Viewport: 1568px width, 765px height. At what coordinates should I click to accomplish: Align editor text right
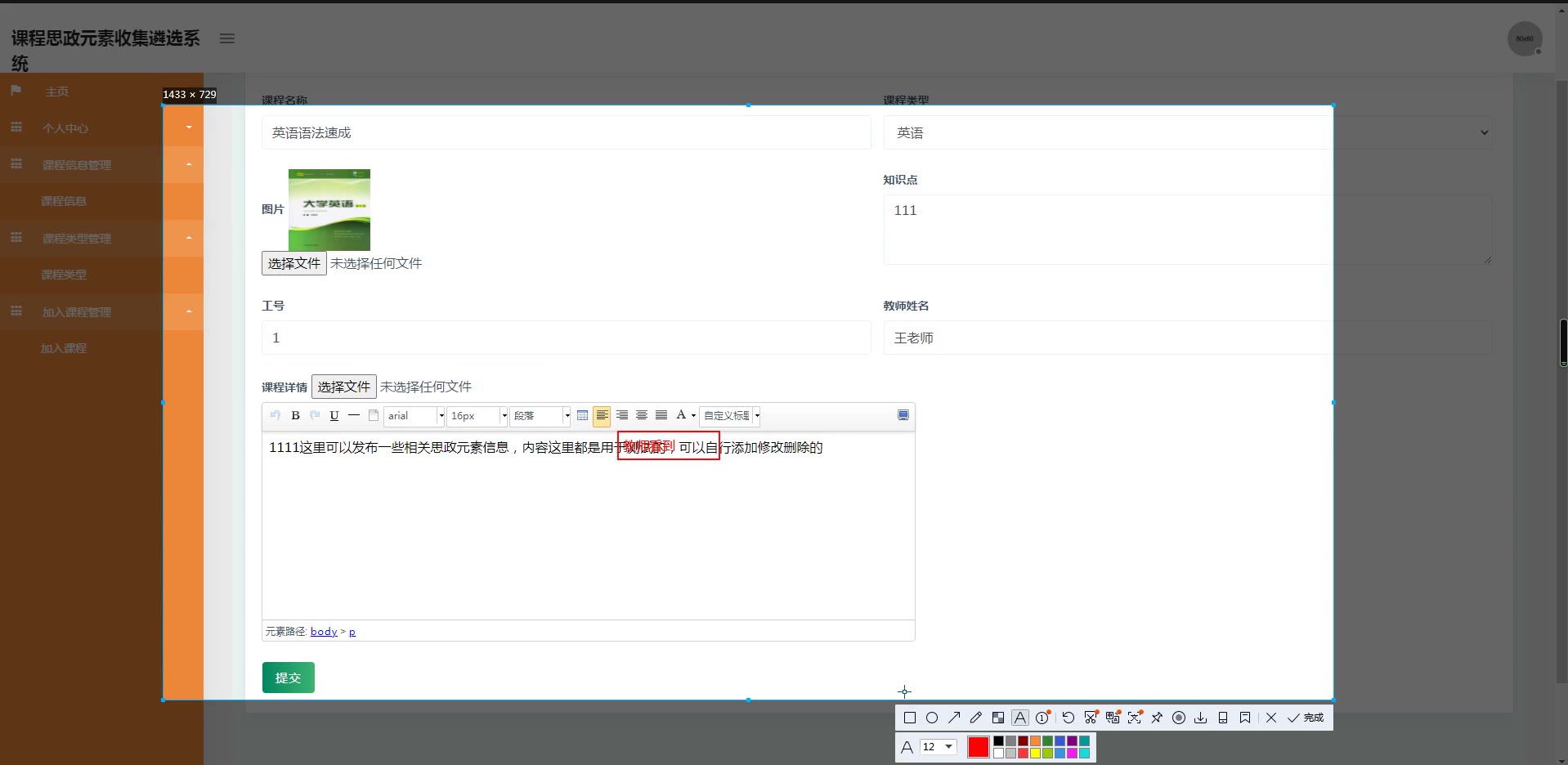click(x=622, y=415)
